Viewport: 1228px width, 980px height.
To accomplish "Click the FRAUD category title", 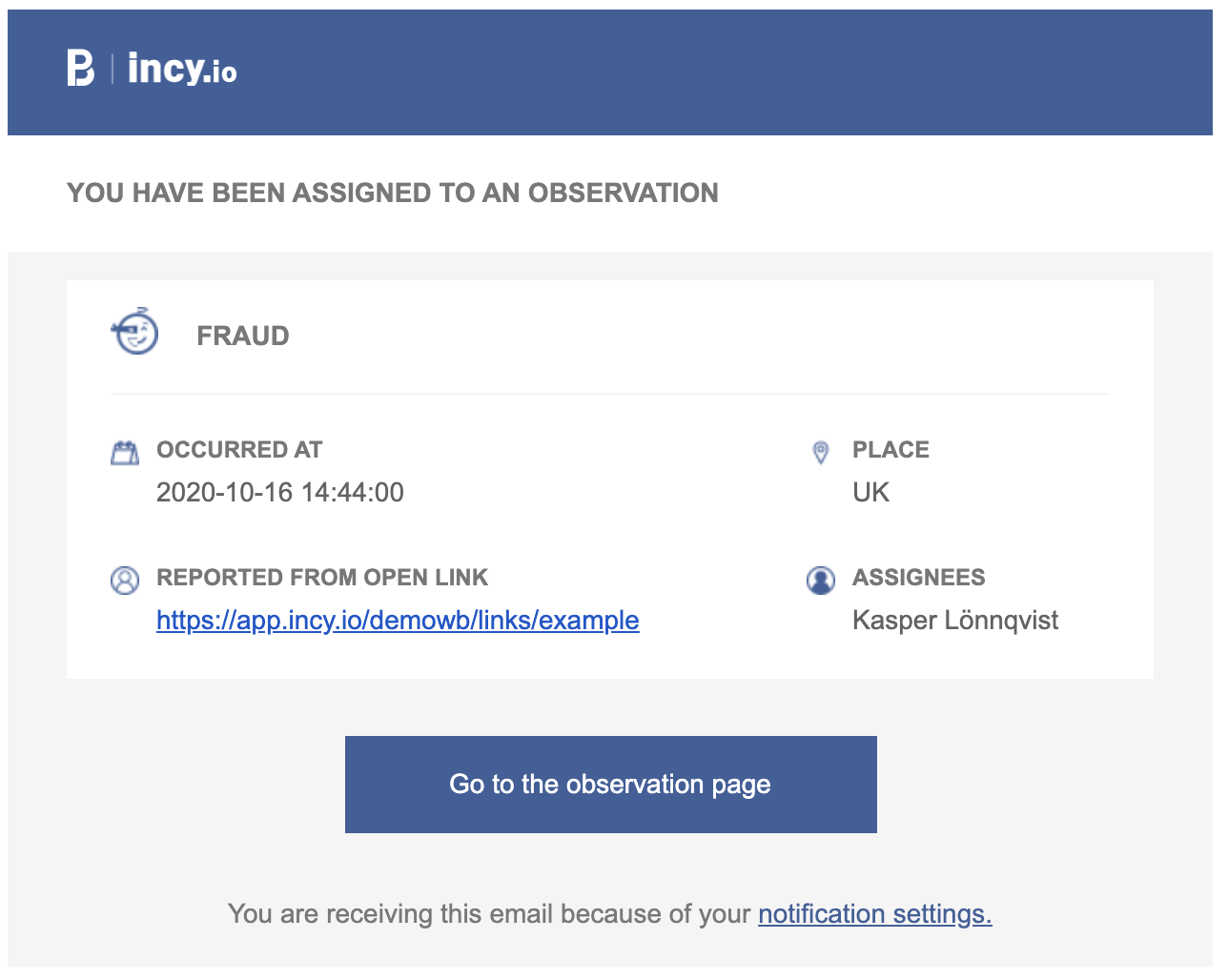I will pos(242,336).
